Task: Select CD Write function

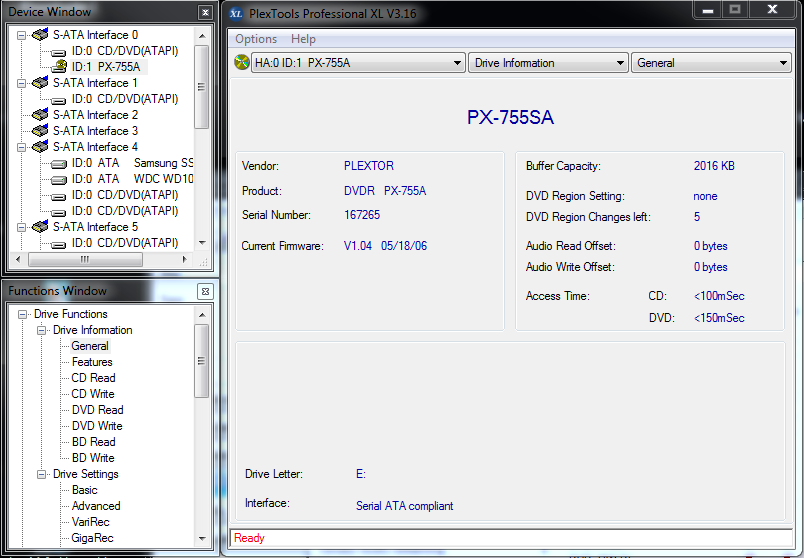Action: pyautogui.click(x=93, y=394)
